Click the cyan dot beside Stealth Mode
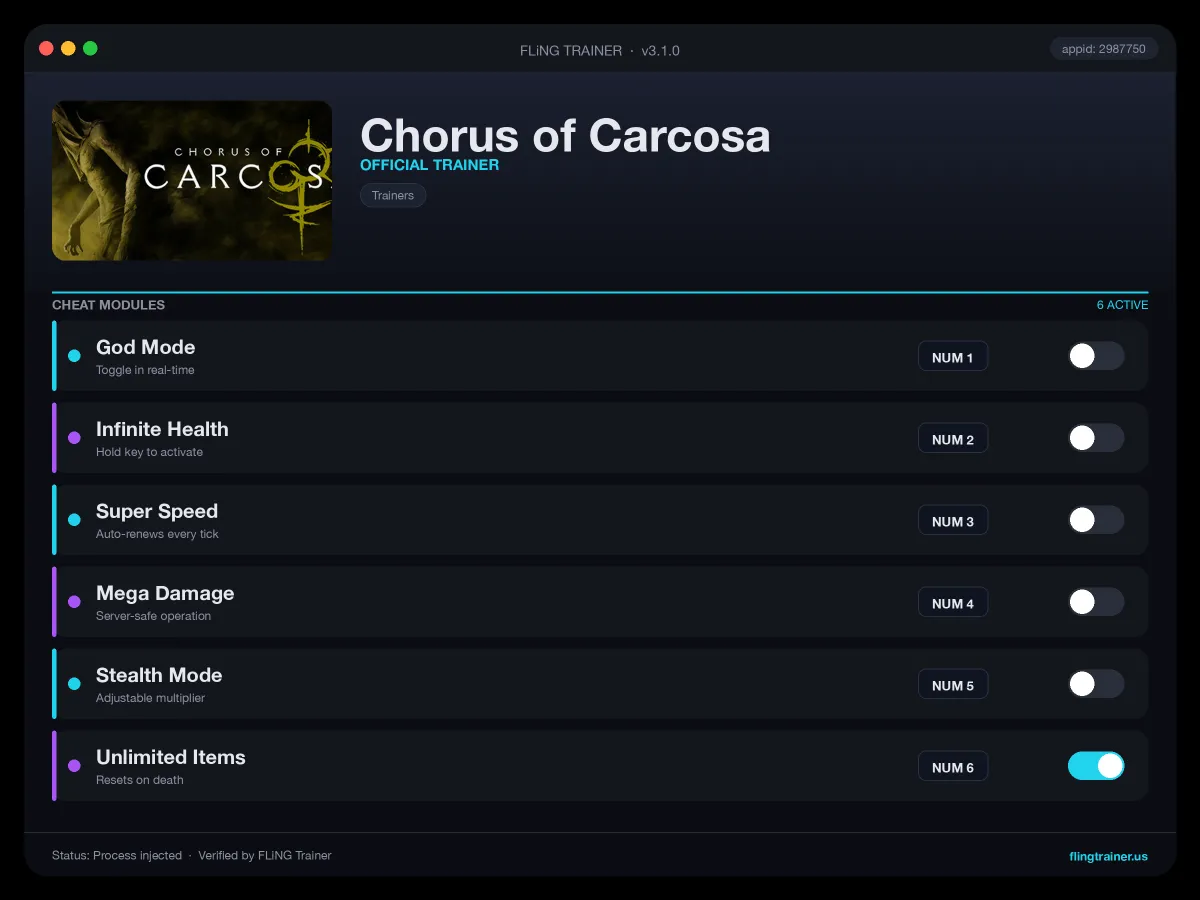1200x900 pixels. pyautogui.click(x=74, y=684)
